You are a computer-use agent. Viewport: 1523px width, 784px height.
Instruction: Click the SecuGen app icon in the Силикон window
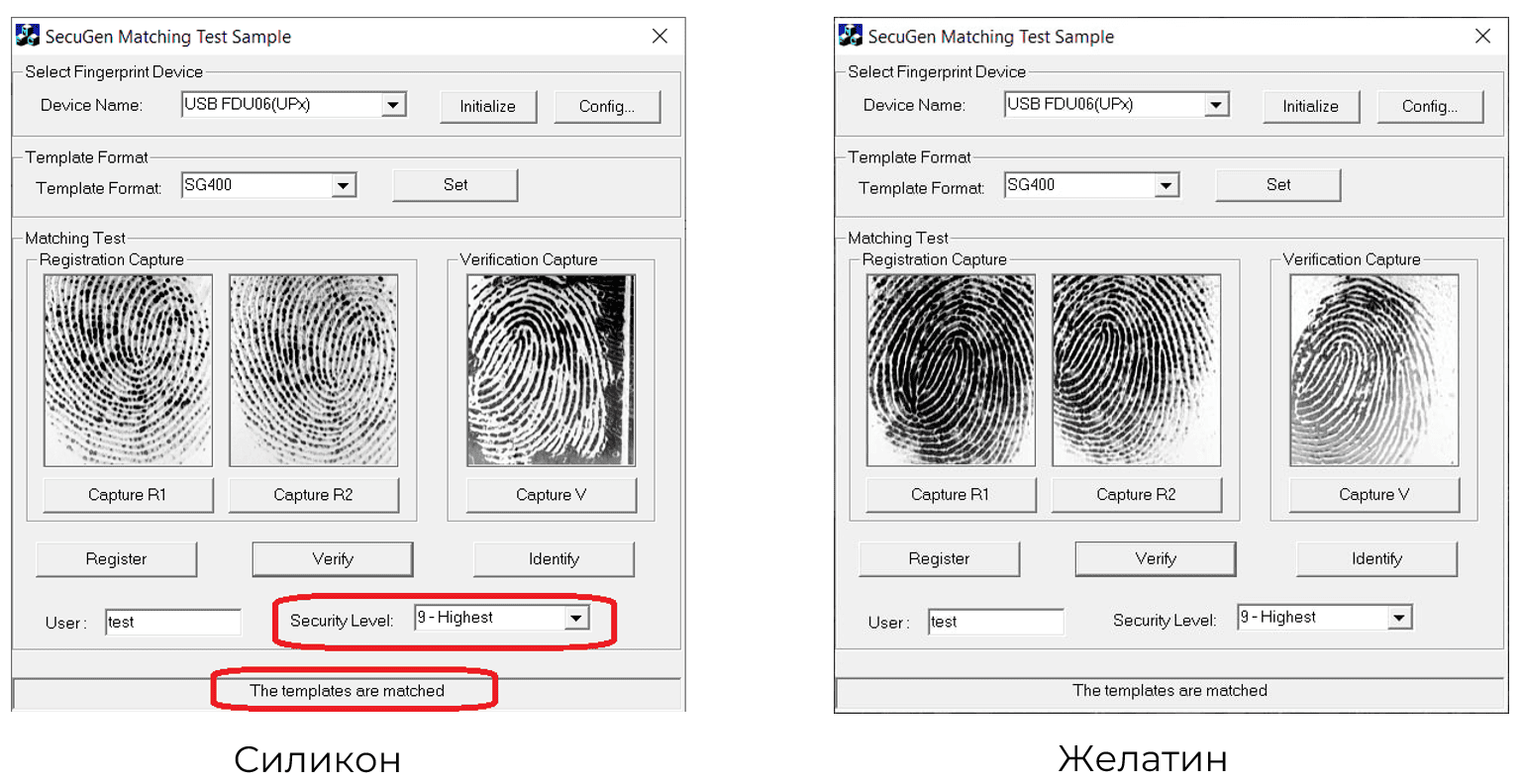[x=27, y=37]
